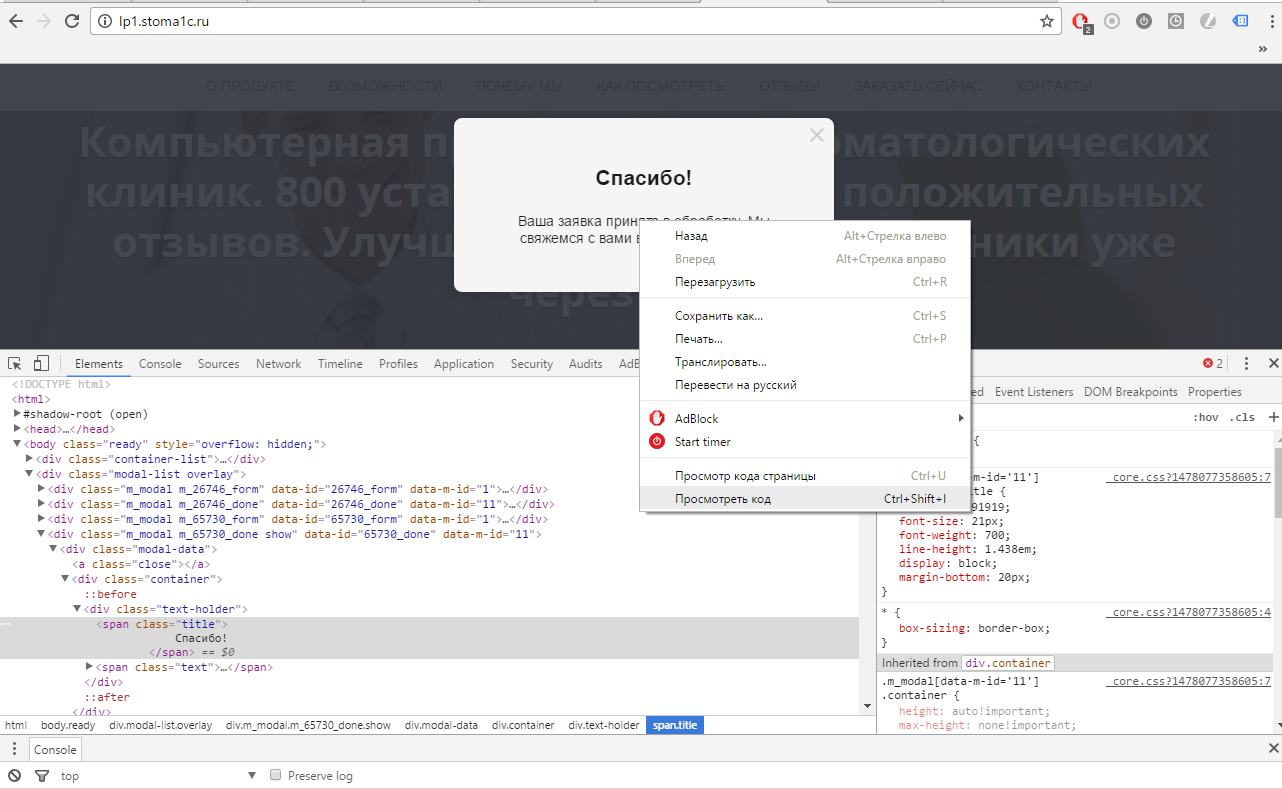1282x789 pixels.
Task: Click the blue tag extension icon
Action: 1239,20
